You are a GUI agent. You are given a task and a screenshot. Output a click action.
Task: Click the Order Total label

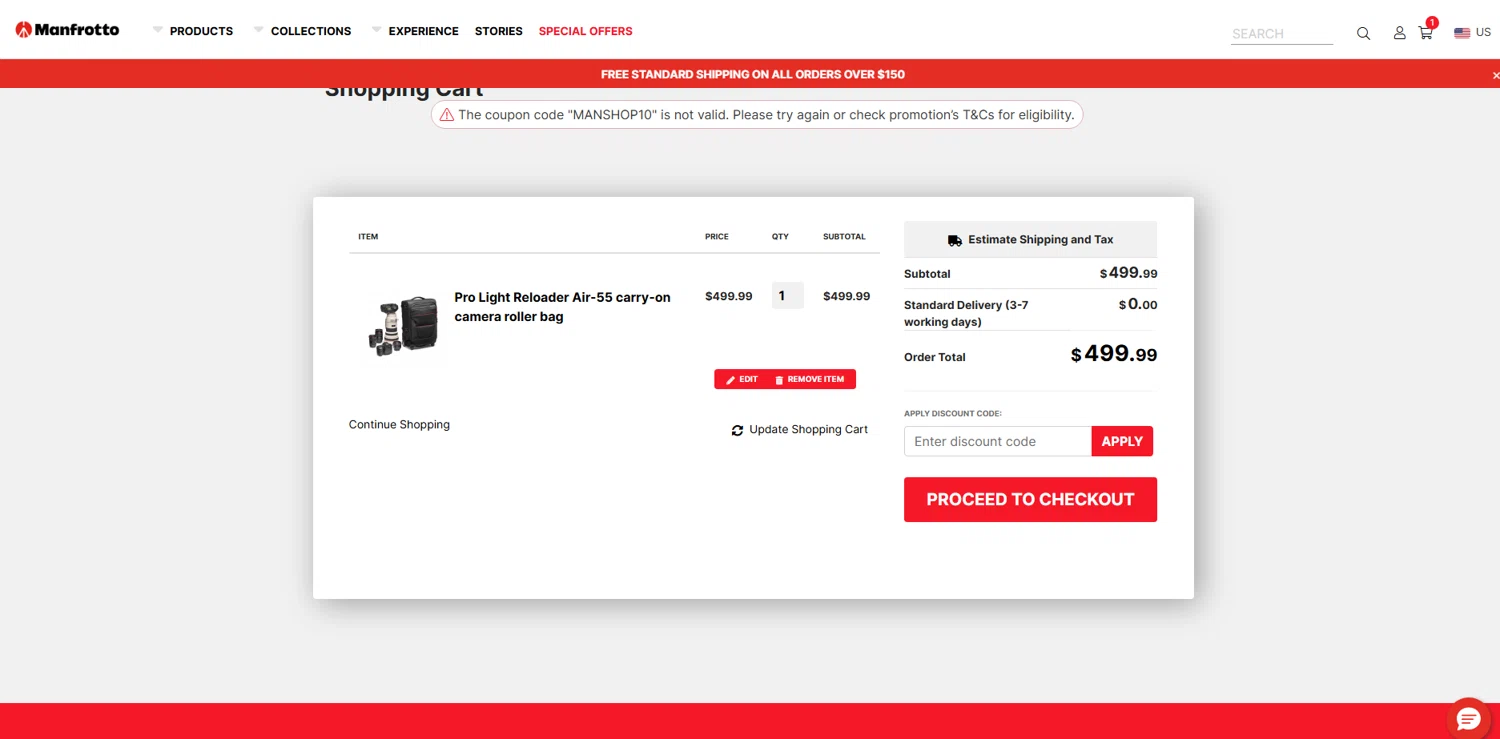click(x=935, y=357)
